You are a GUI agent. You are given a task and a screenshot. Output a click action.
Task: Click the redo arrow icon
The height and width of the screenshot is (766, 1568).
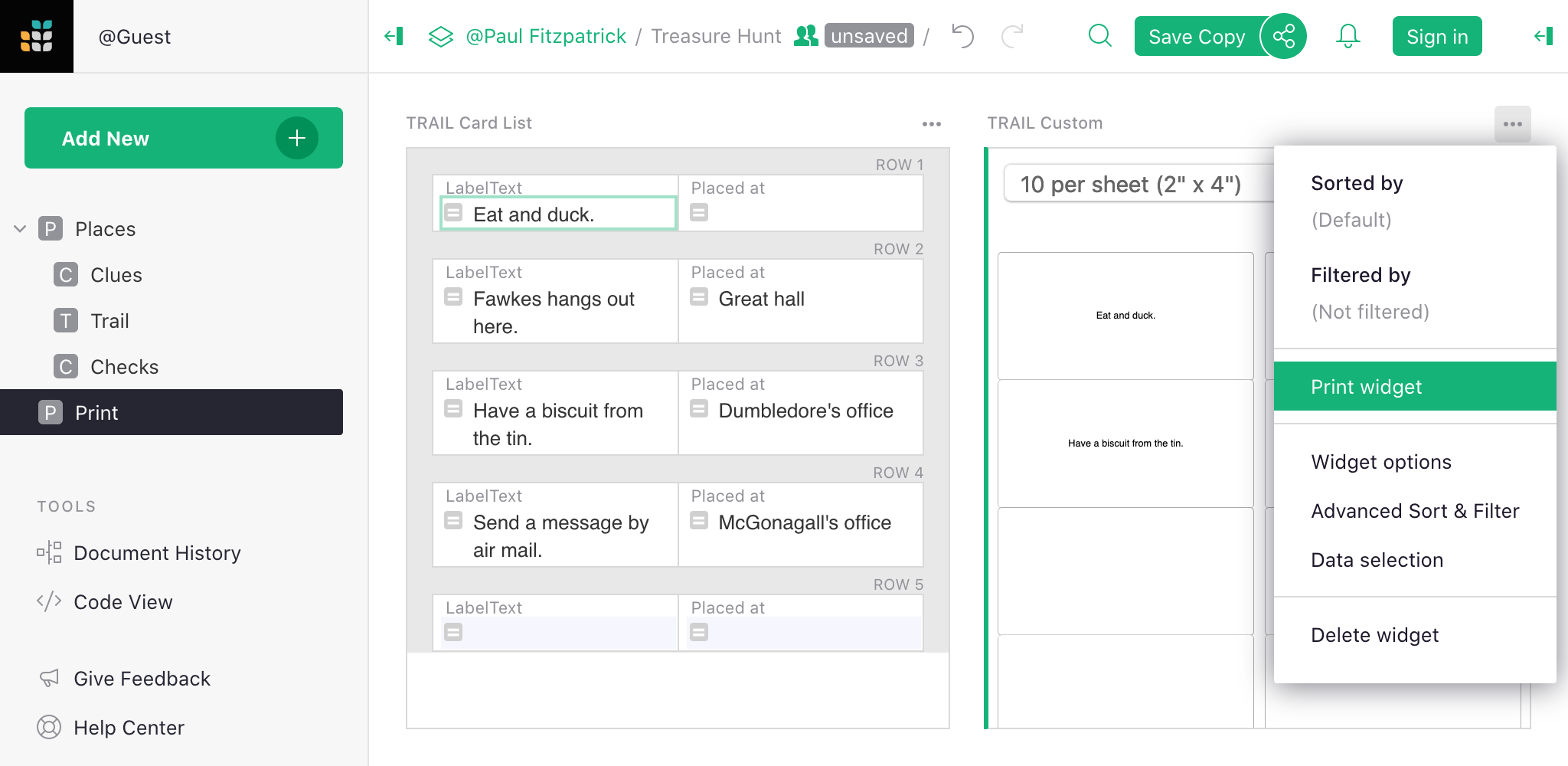click(1012, 36)
